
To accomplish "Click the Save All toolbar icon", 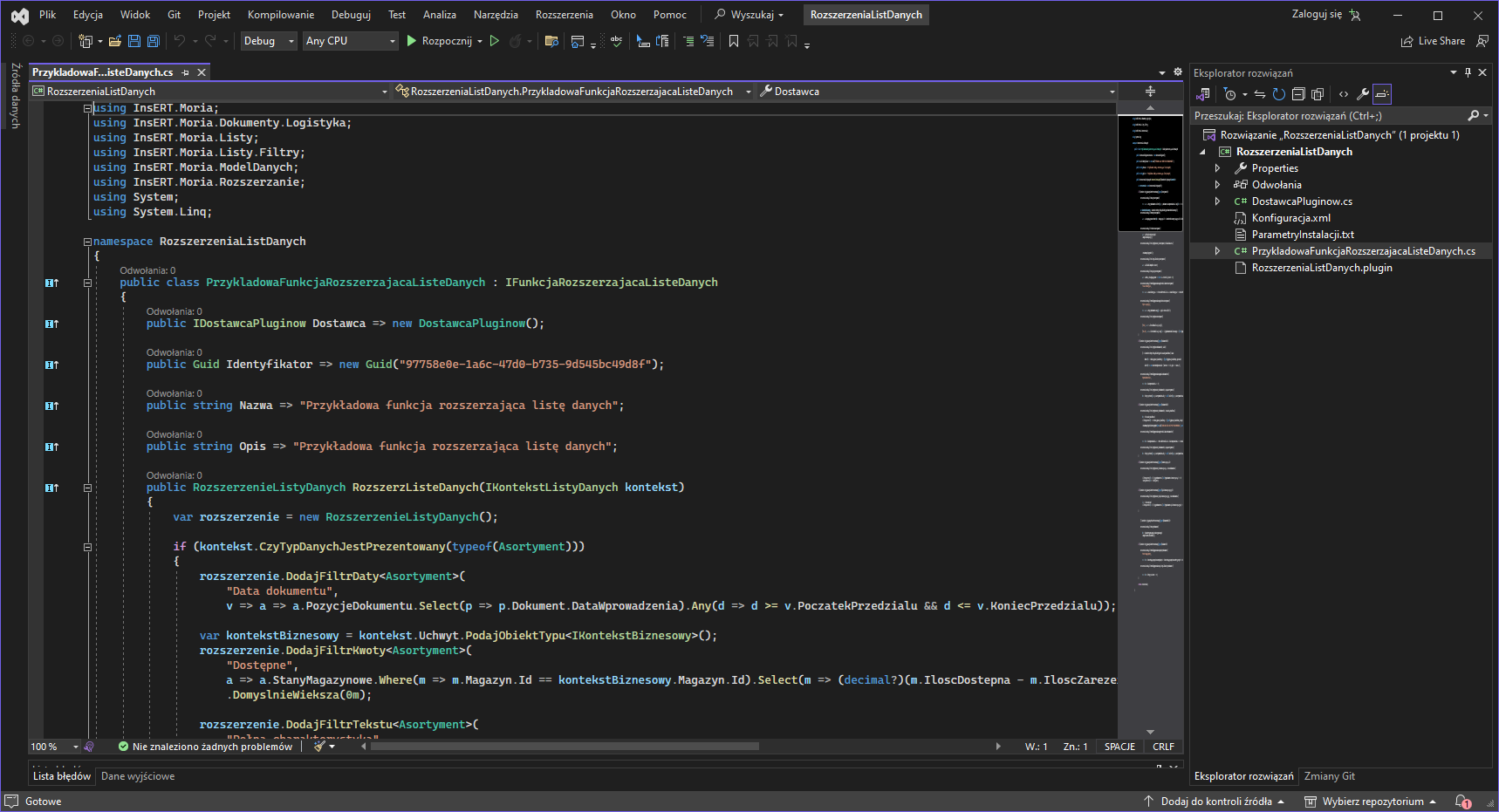I will tap(154, 41).
